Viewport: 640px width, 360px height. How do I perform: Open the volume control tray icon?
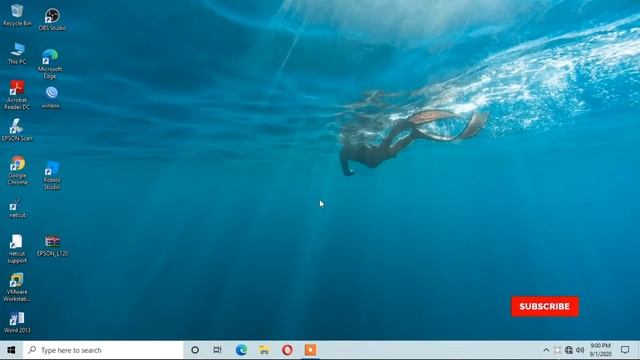tap(580, 350)
